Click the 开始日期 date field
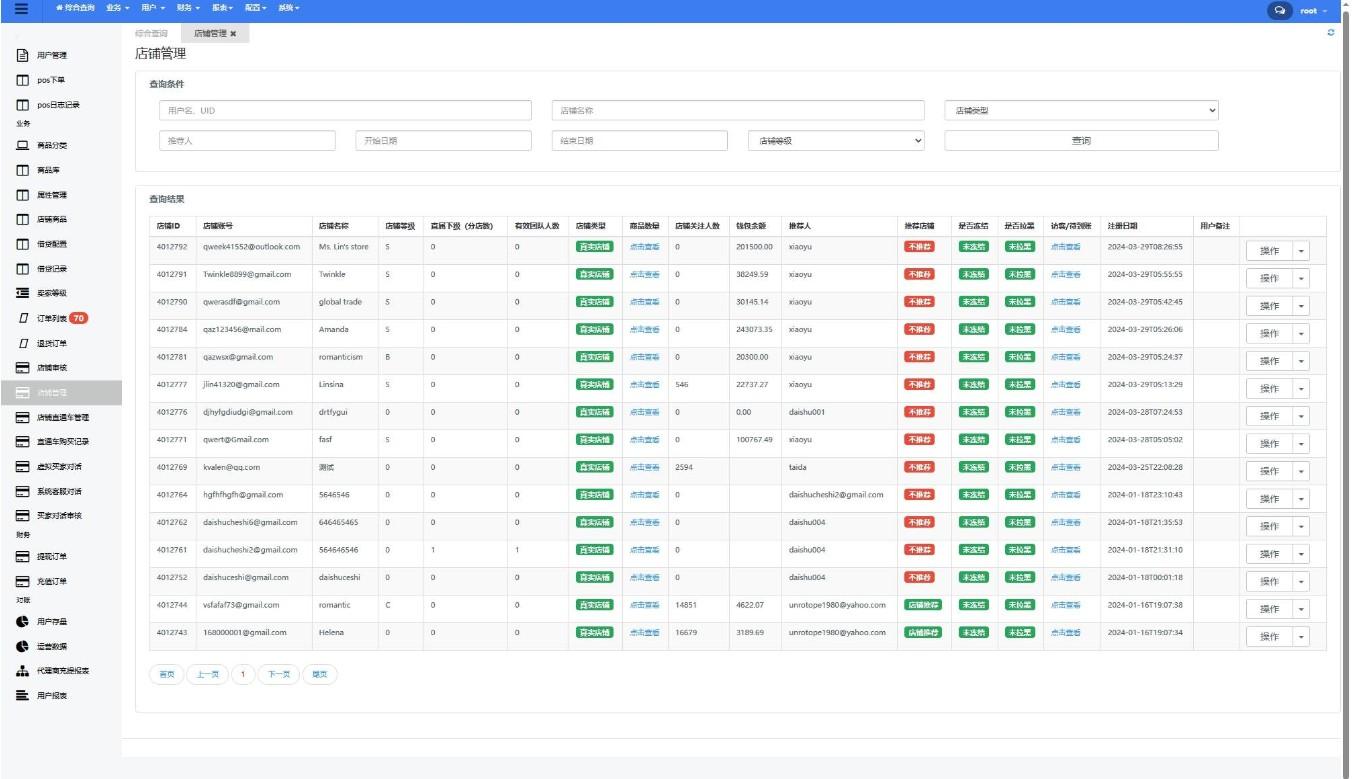The image size is (1366, 779). click(x=443, y=141)
